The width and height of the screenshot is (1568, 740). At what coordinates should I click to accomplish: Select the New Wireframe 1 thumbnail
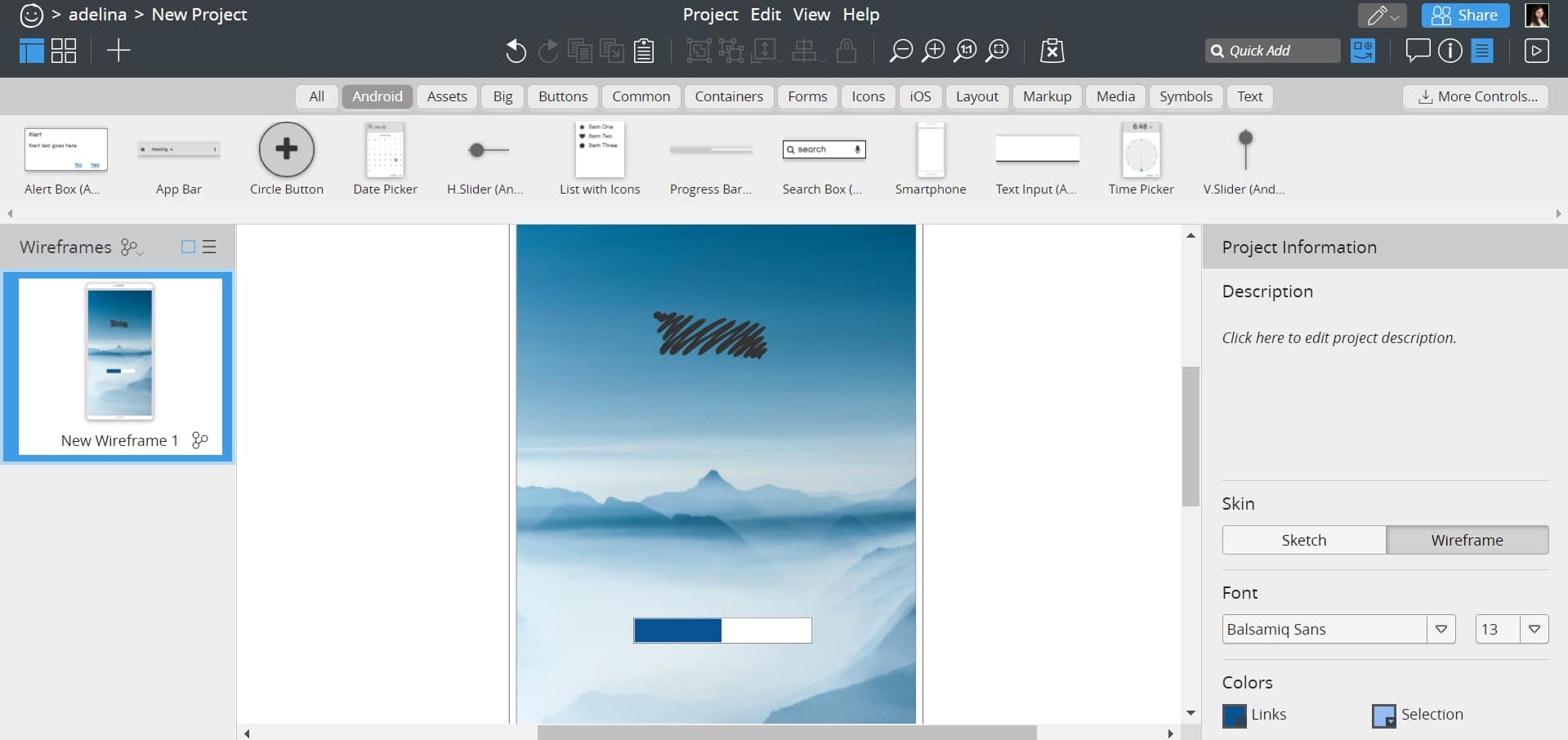[118, 351]
